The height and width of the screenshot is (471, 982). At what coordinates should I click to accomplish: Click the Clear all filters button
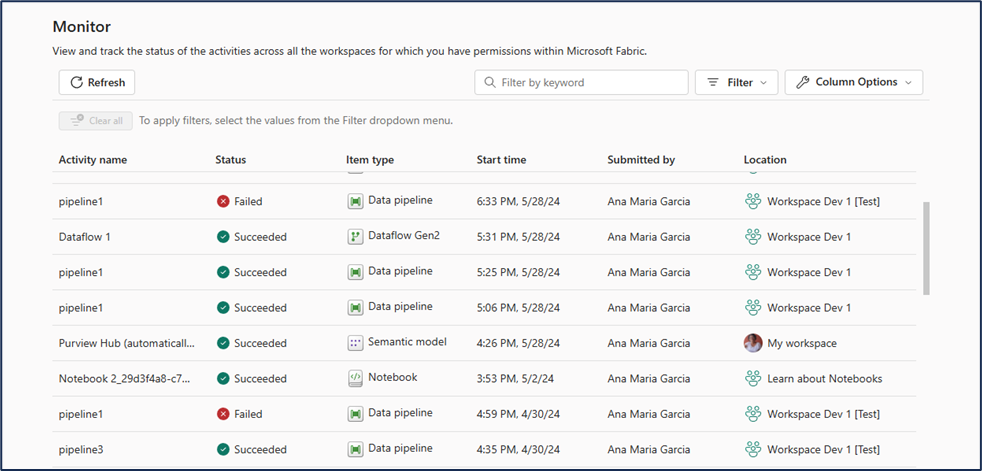pyautogui.click(x=95, y=121)
